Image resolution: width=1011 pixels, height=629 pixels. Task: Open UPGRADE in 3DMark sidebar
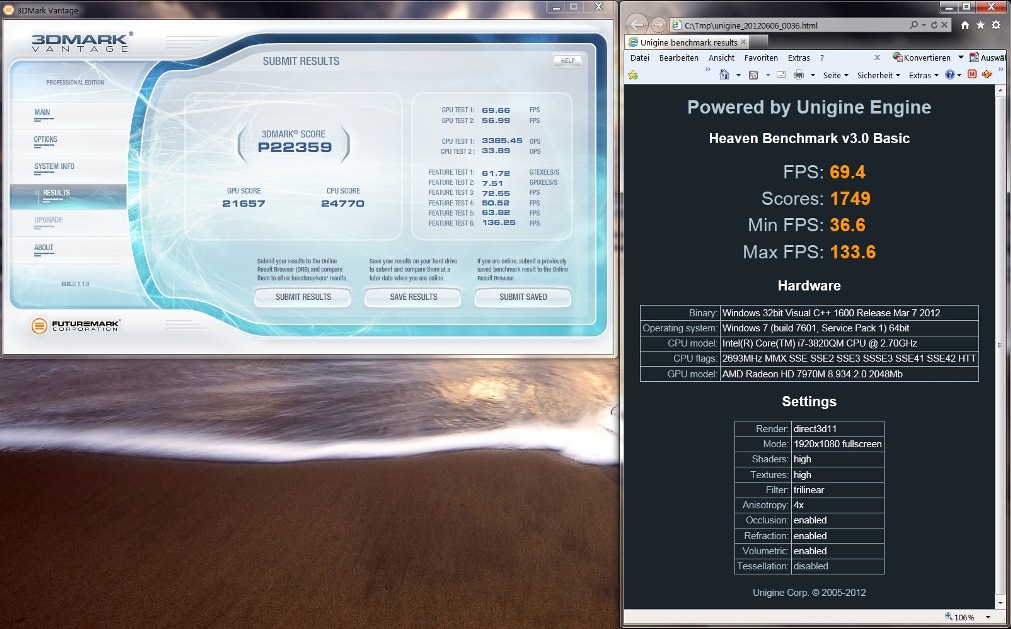48,220
